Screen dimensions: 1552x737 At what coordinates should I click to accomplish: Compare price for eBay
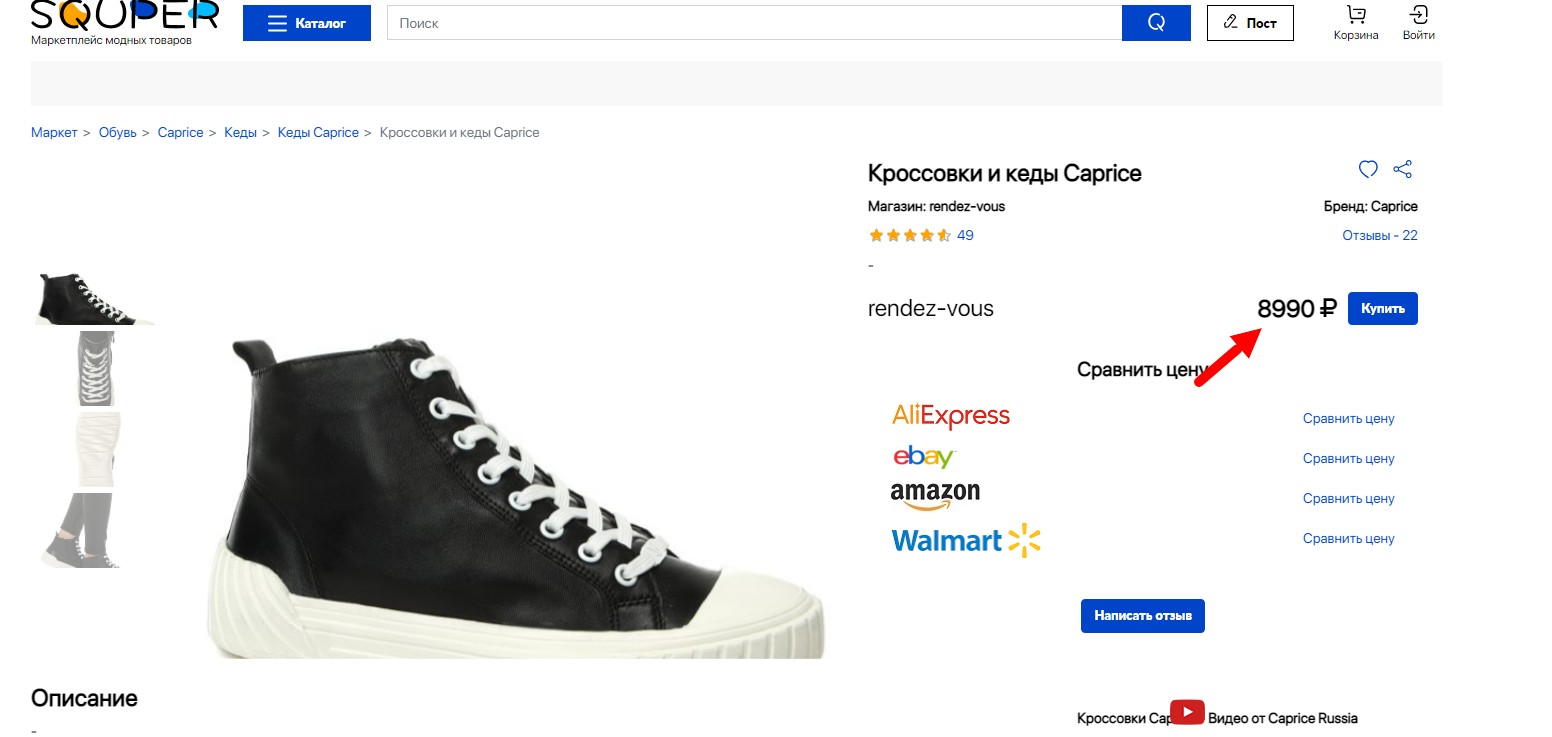(x=1348, y=459)
